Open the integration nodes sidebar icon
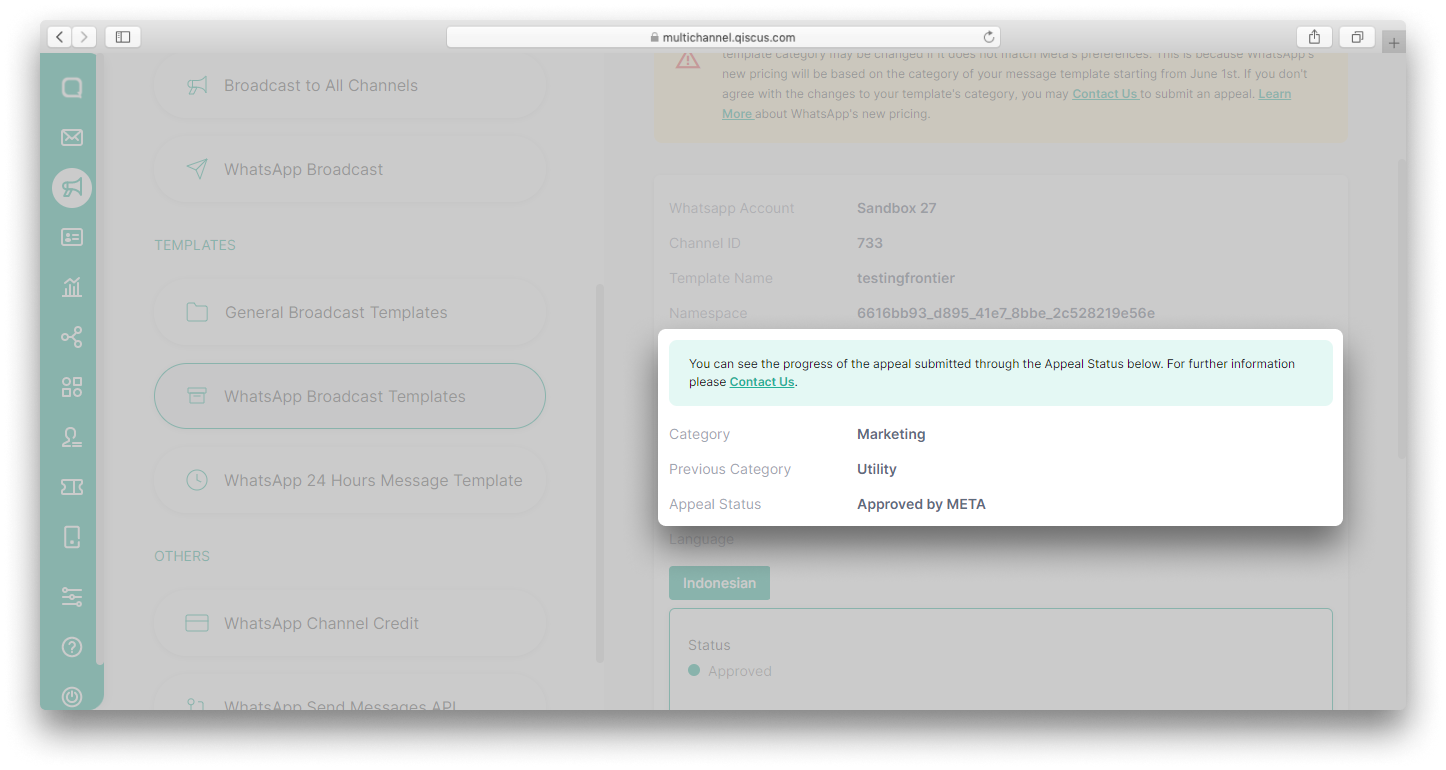The width and height of the screenshot is (1446, 770). pos(72,337)
